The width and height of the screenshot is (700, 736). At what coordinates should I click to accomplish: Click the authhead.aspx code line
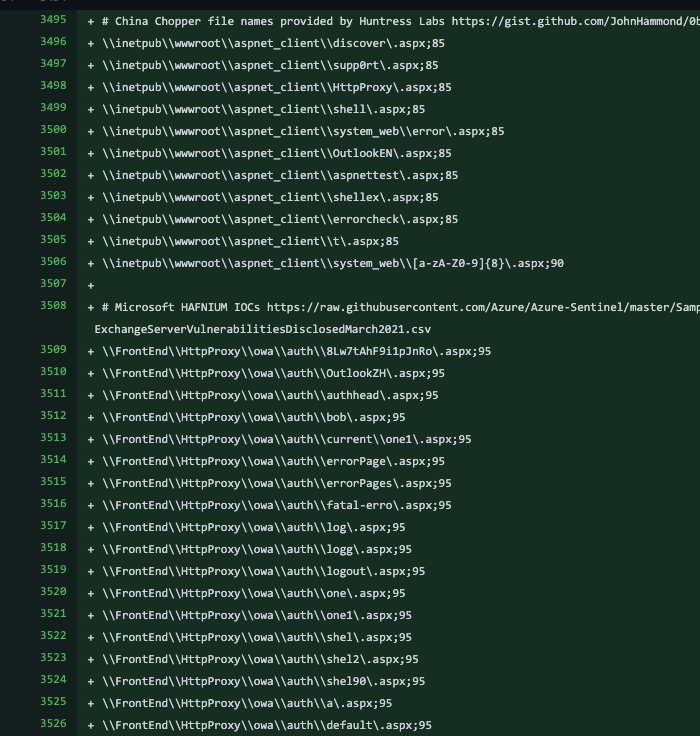270,394
